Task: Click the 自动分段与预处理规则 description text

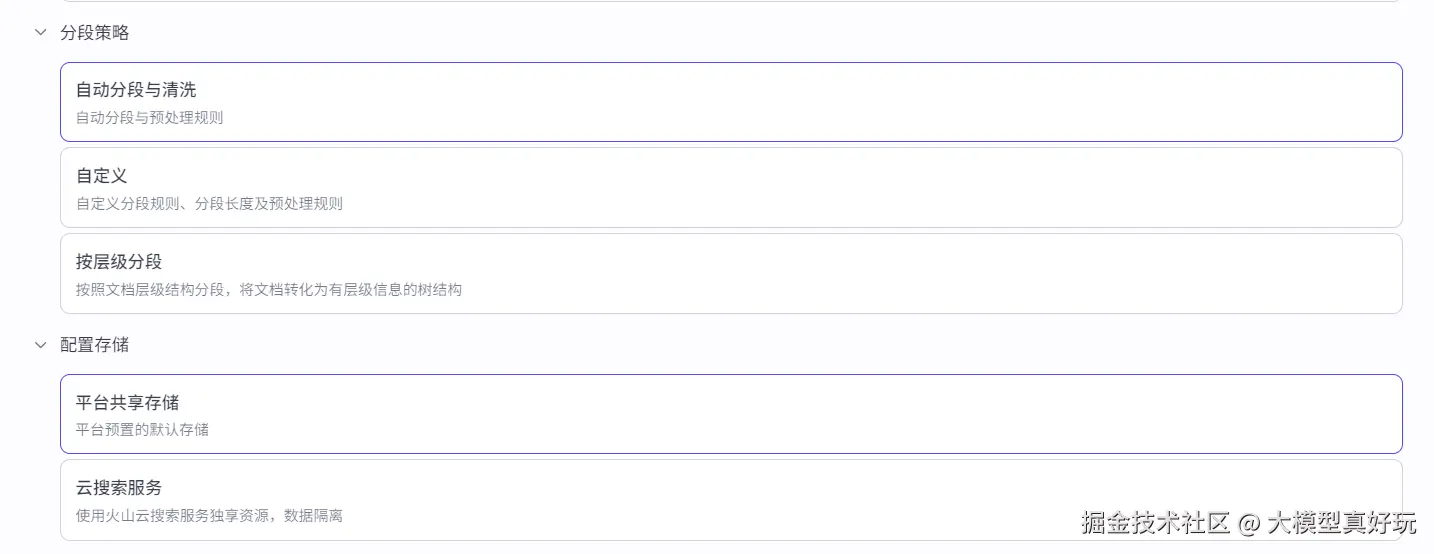Action: pos(150,117)
